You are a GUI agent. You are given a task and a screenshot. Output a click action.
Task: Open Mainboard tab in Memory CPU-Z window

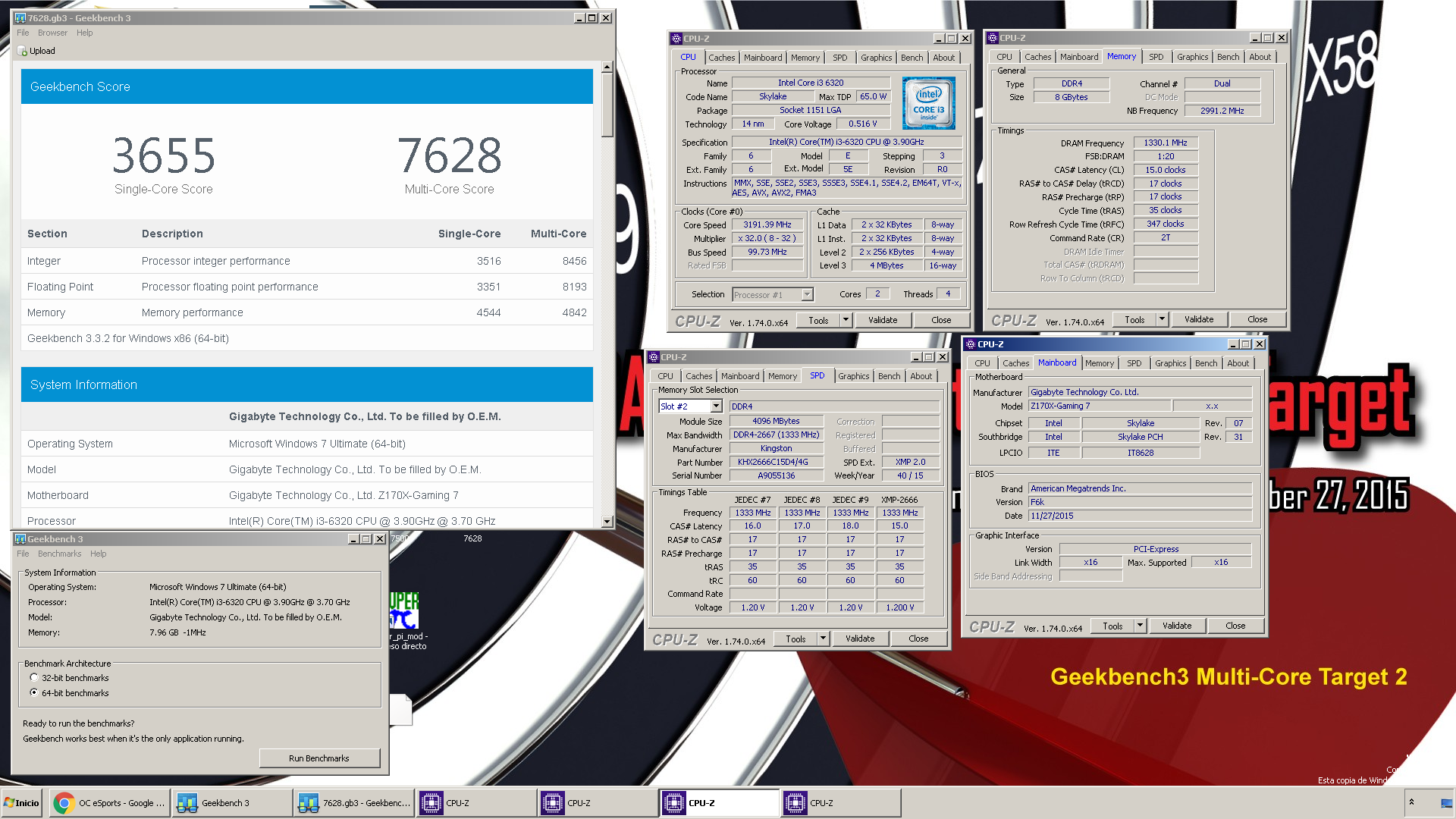coord(1078,57)
